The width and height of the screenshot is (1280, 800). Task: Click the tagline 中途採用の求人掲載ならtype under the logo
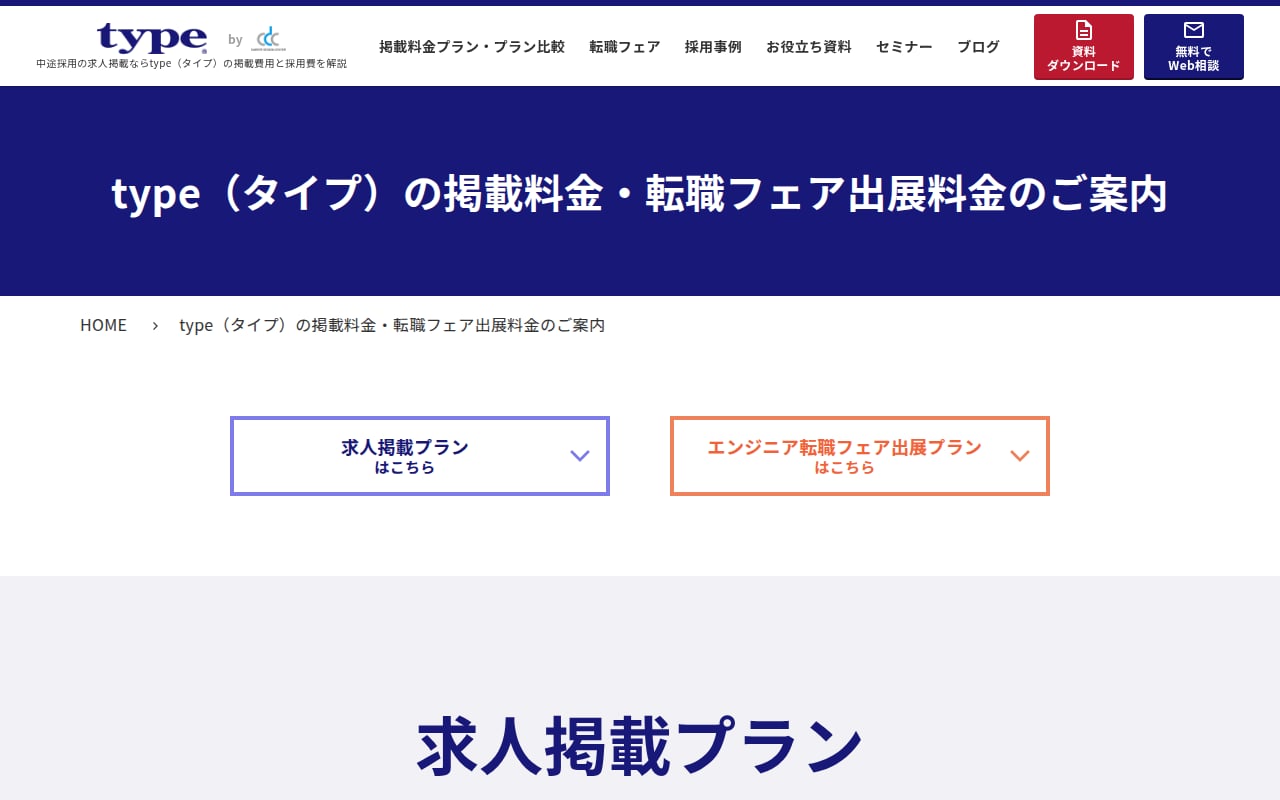[x=192, y=64]
